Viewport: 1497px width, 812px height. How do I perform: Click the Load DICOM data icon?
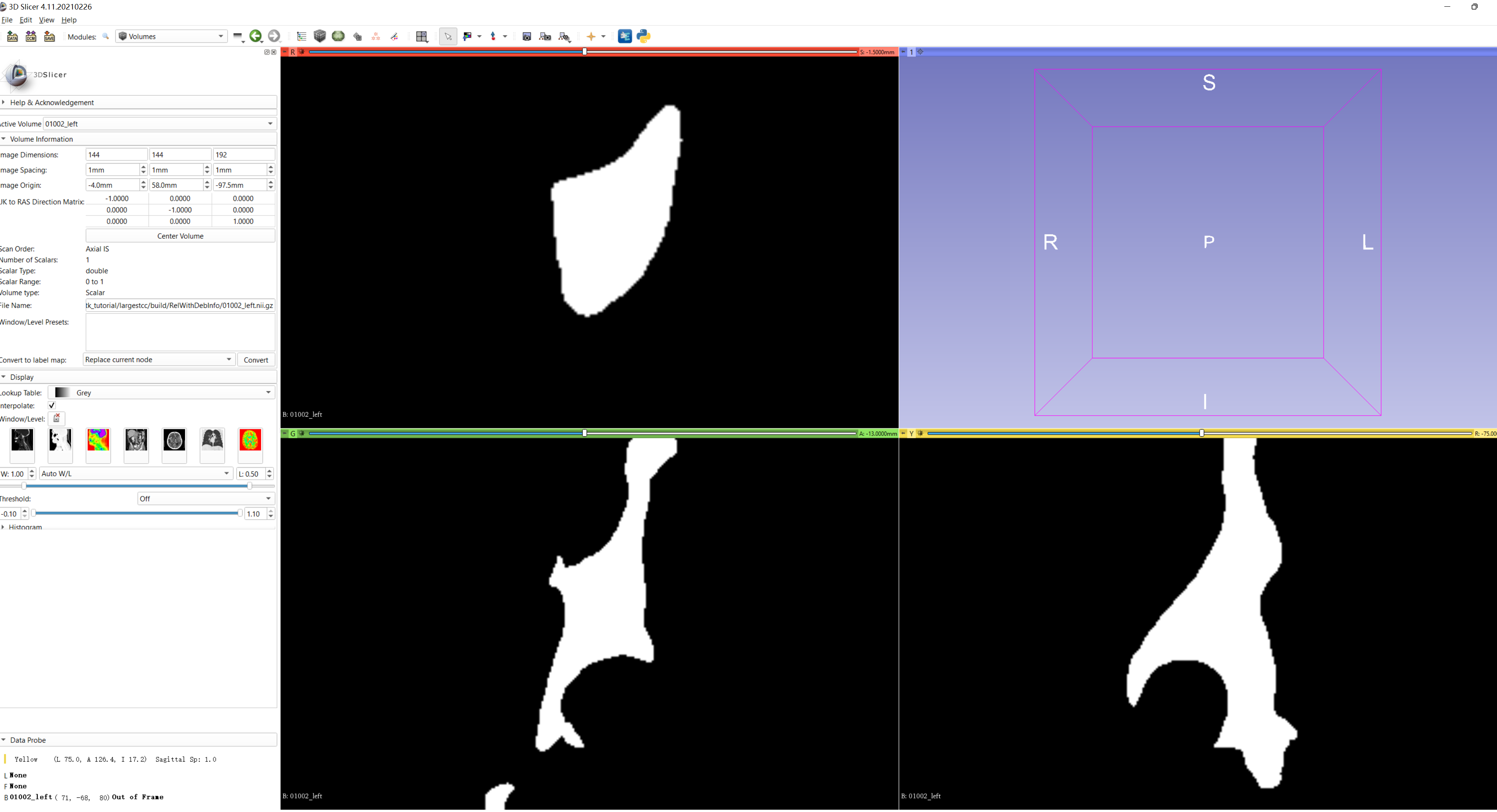point(31,36)
